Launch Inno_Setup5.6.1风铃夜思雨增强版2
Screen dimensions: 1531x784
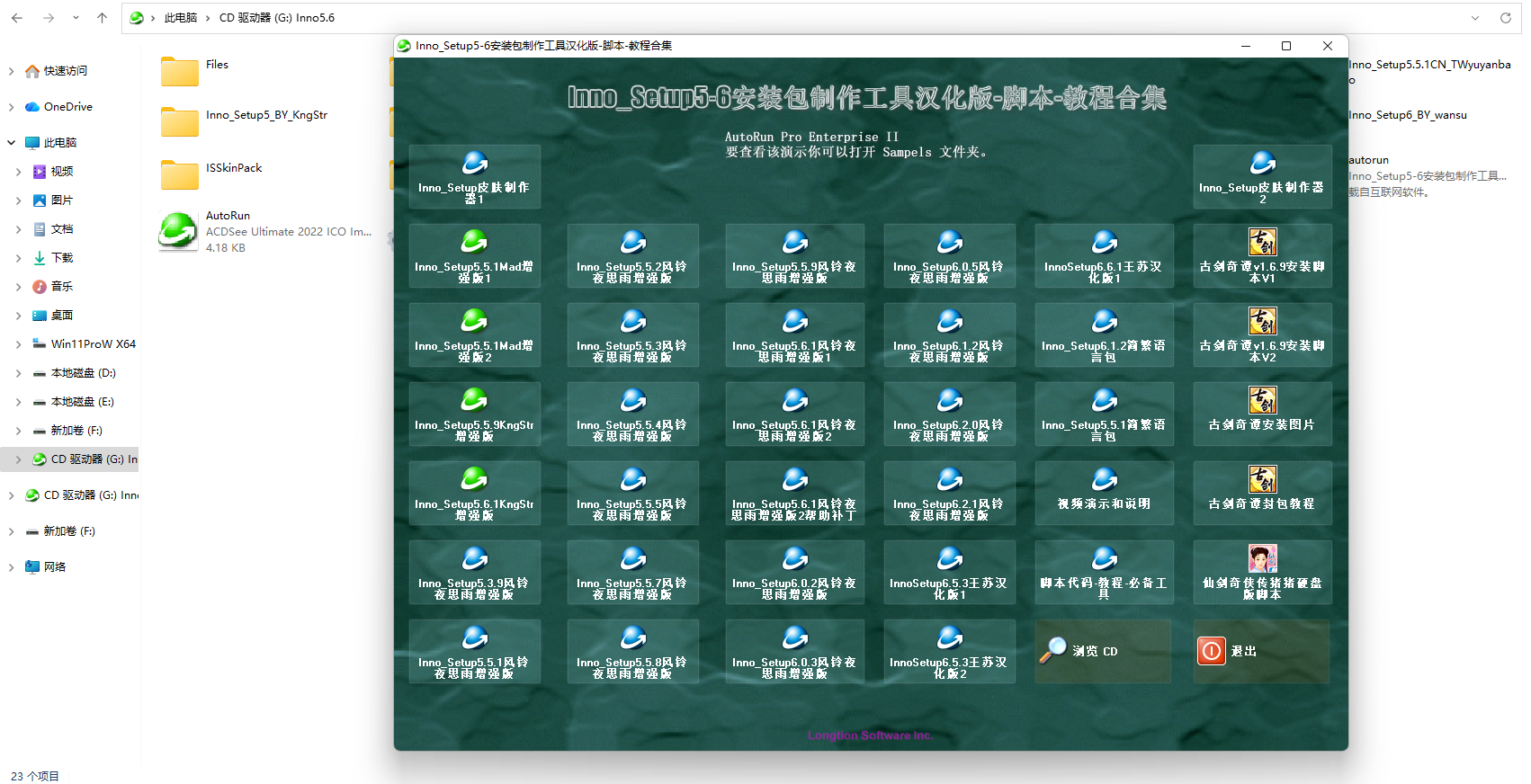pos(795,414)
